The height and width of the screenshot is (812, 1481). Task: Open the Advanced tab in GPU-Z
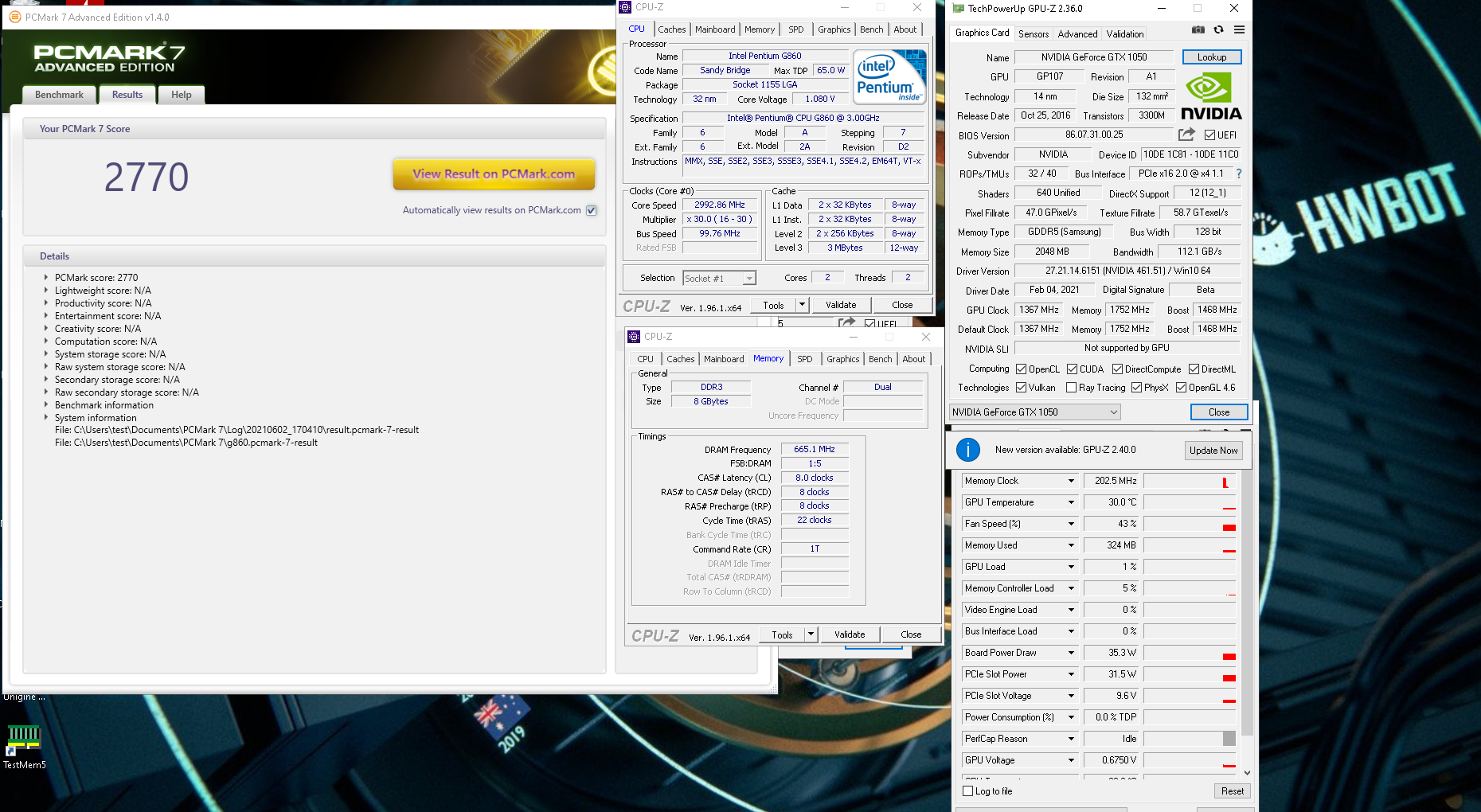(1077, 34)
